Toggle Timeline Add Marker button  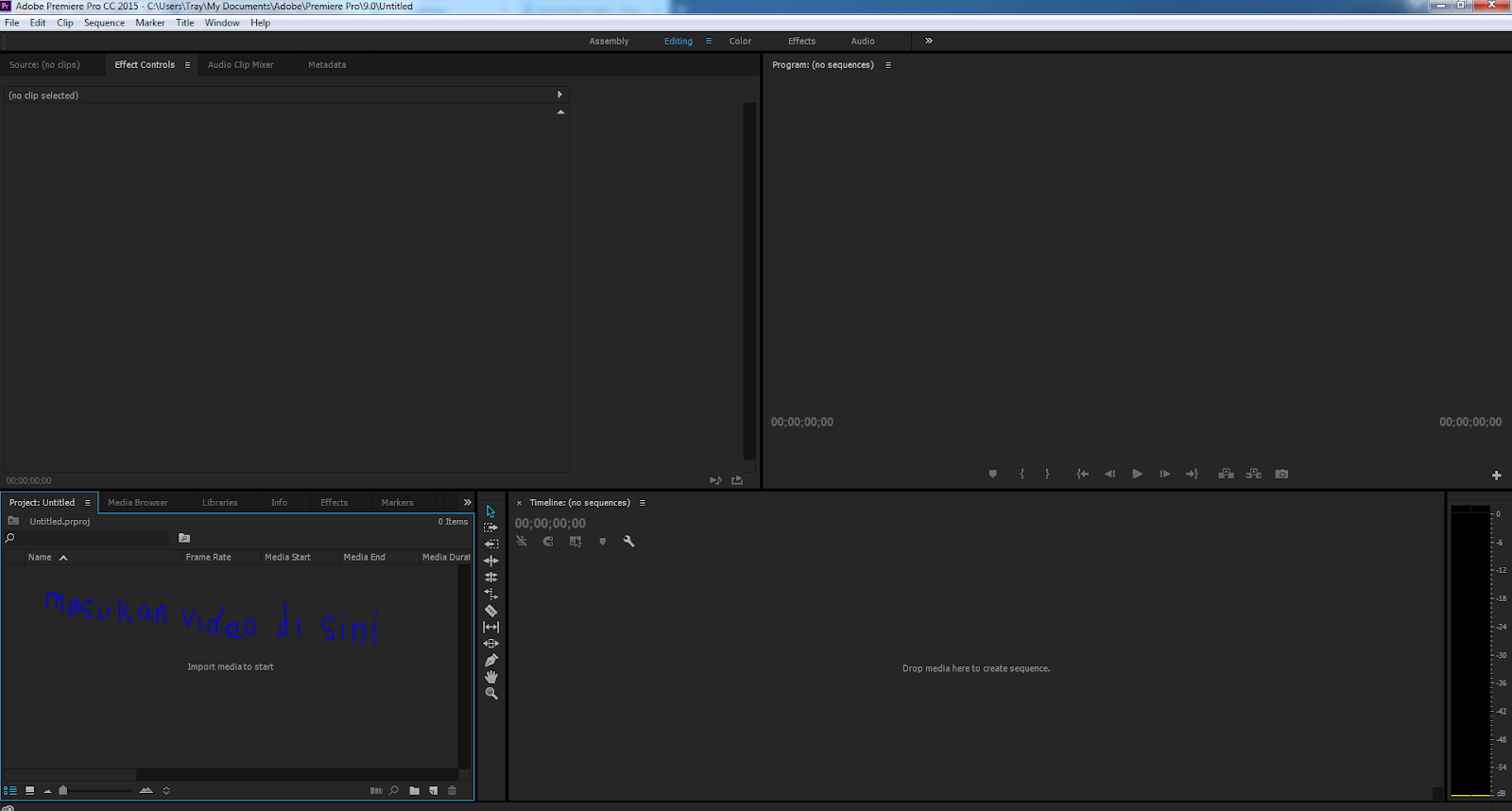click(602, 542)
